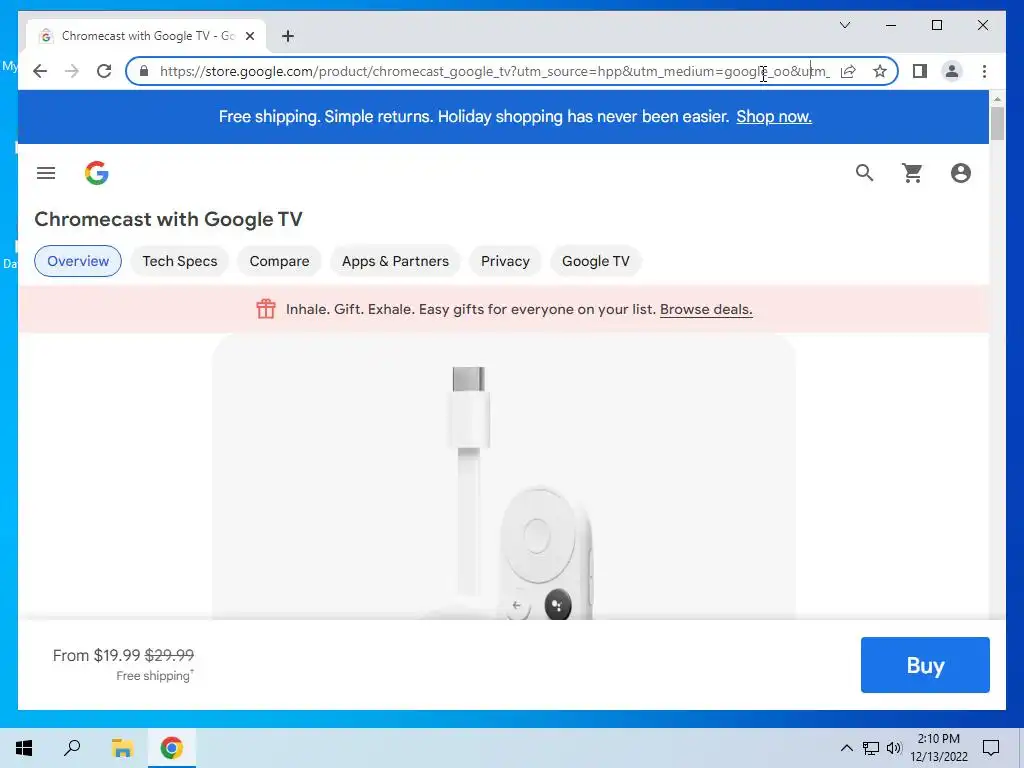Open a new tab with plus button
This screenshot has height=768, width=1024.
pos(288,36)
